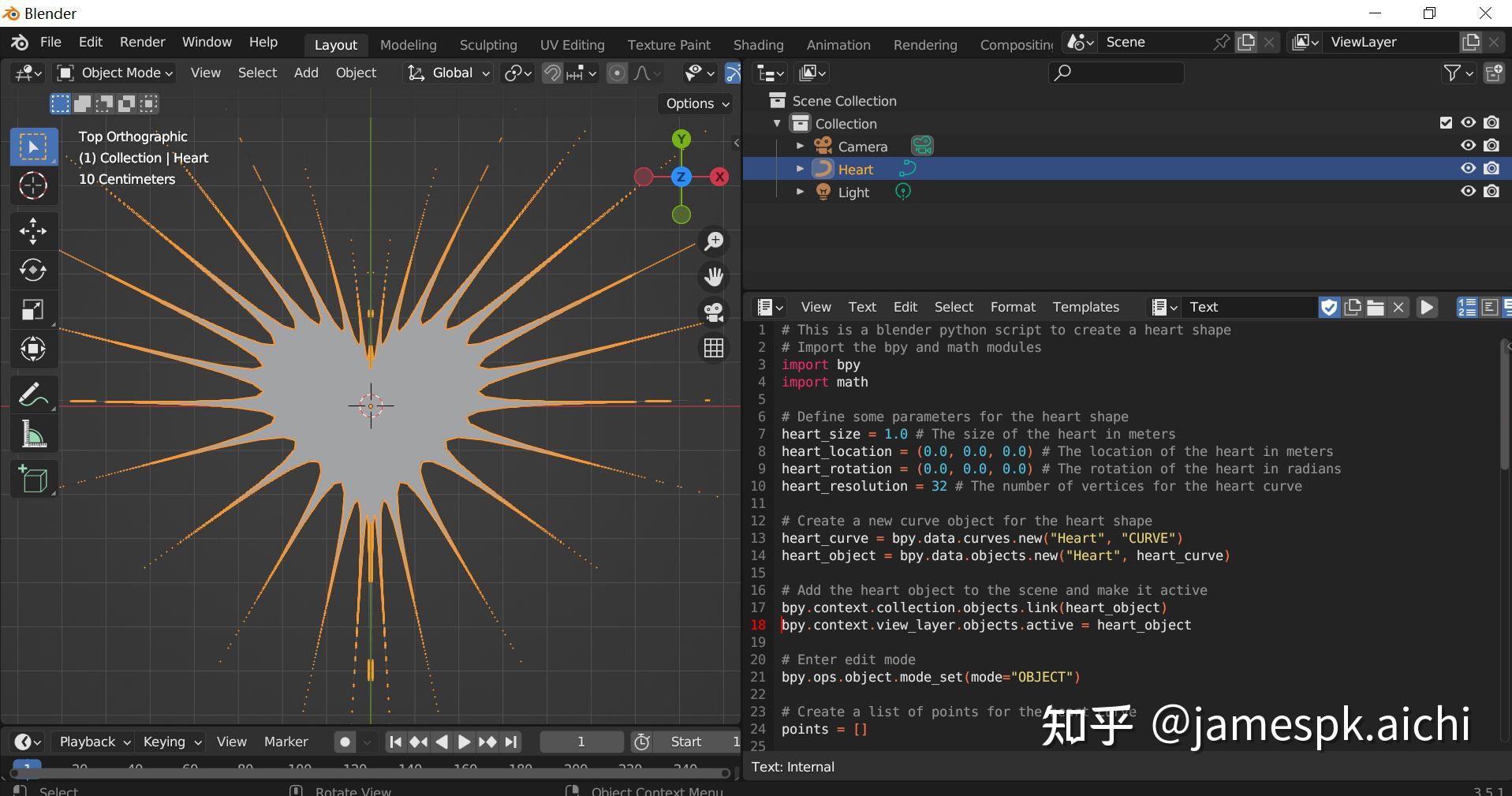Select the Move tool in the toolbar
The width and height of the screenshot is (1512, 796).
pyautogui.click(x=33, y=230)
